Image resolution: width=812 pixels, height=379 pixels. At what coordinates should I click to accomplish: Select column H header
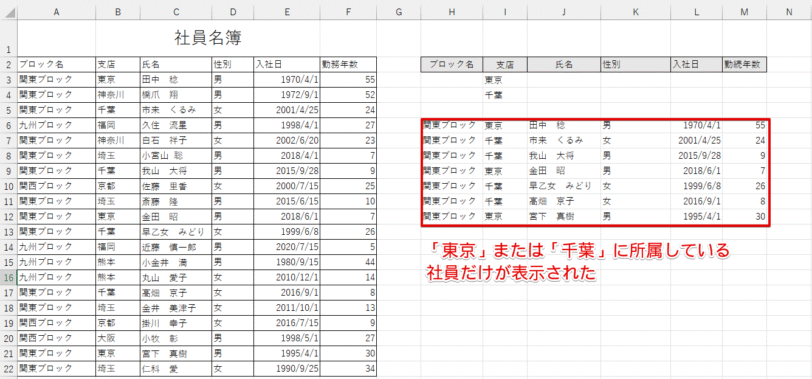pyautogui.click(x=452, y=12)
